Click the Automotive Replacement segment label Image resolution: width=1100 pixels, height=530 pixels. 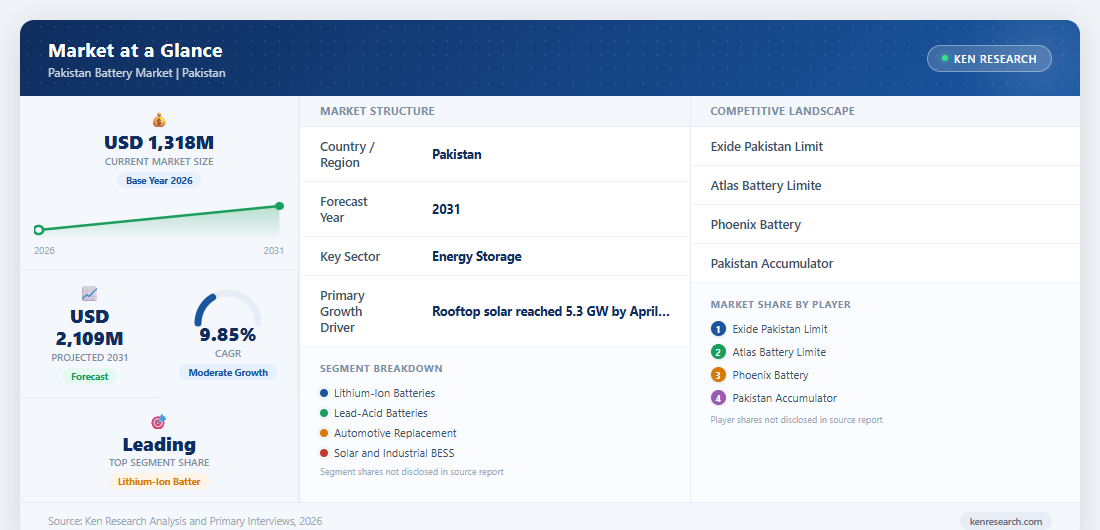tap(395, 433)
